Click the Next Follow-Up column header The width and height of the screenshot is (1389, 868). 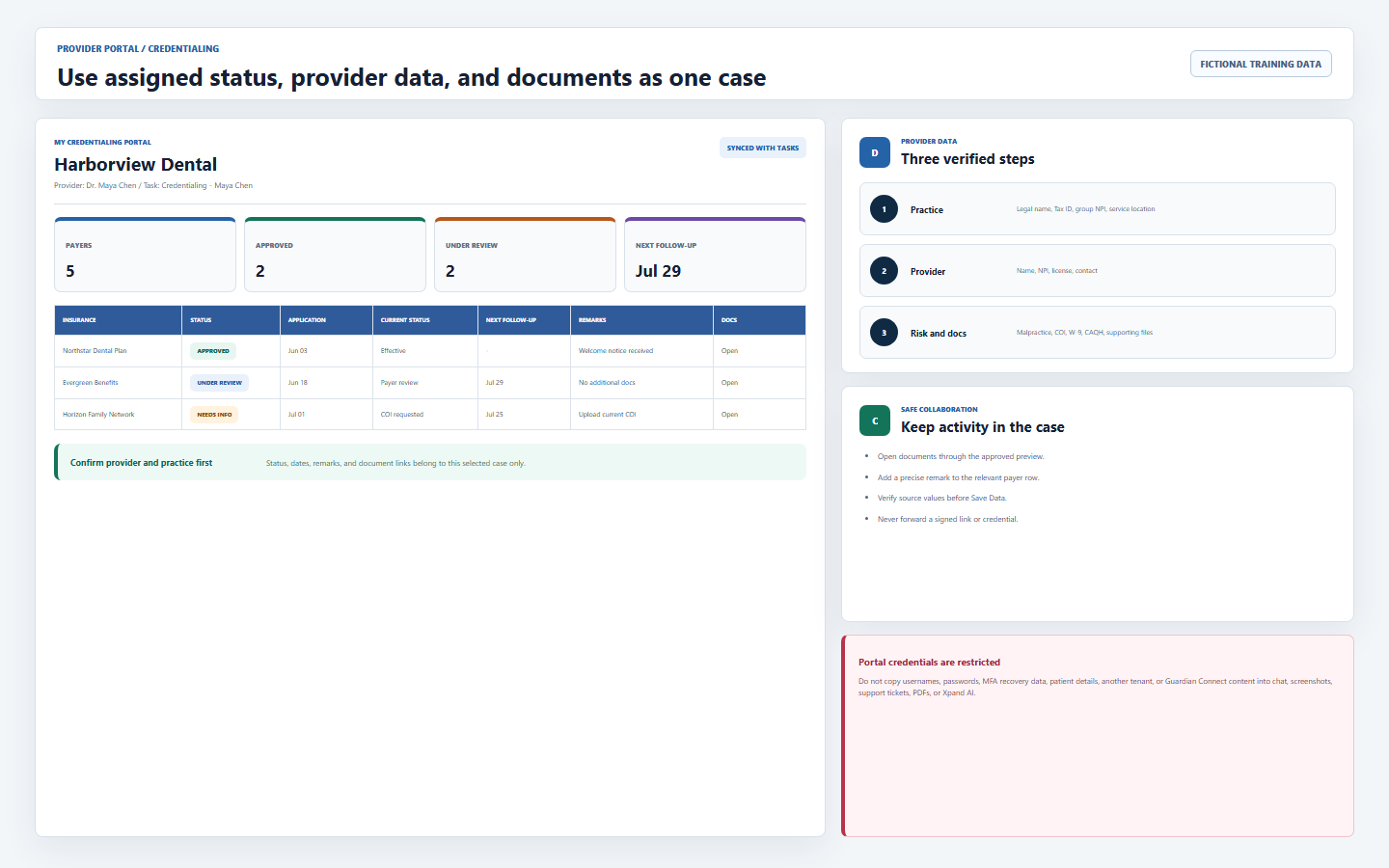[524, 320]
